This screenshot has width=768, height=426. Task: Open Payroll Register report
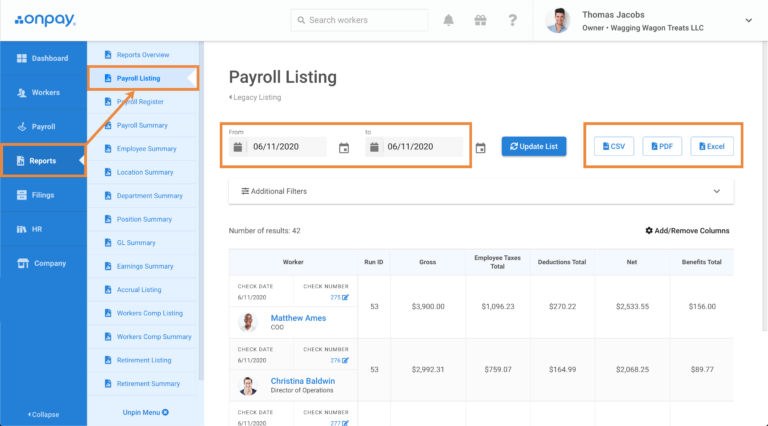[142, 102]
